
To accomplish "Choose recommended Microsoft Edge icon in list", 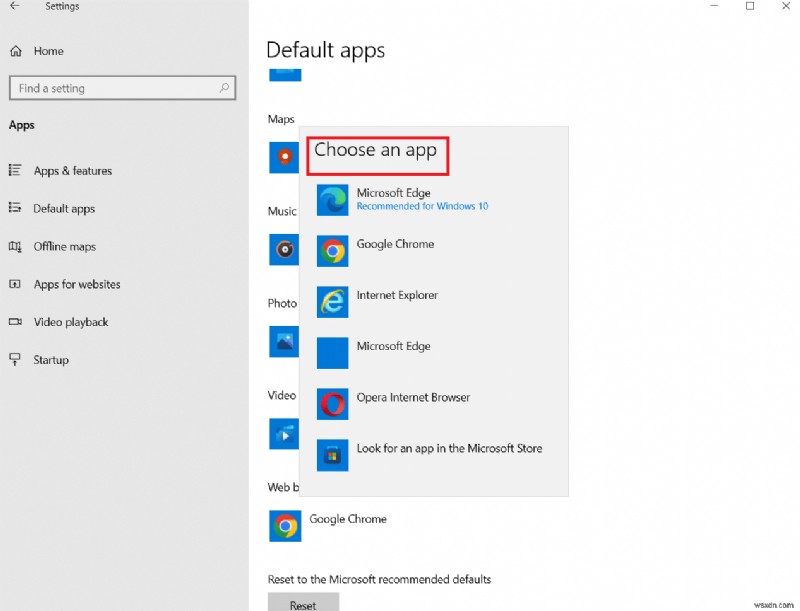I will (333, 200).
